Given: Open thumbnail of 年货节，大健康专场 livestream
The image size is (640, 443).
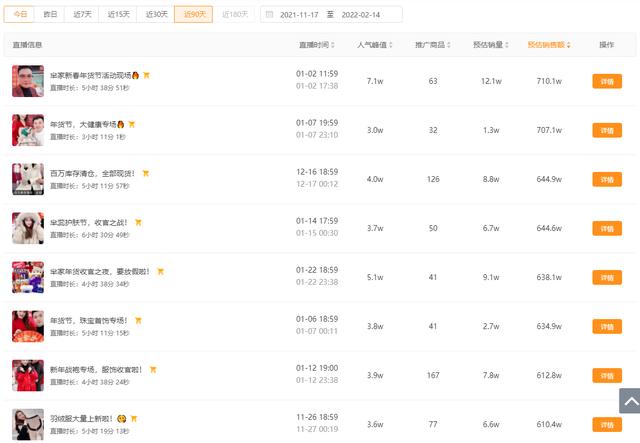Looking at the screenshot, I should point(27,130).
